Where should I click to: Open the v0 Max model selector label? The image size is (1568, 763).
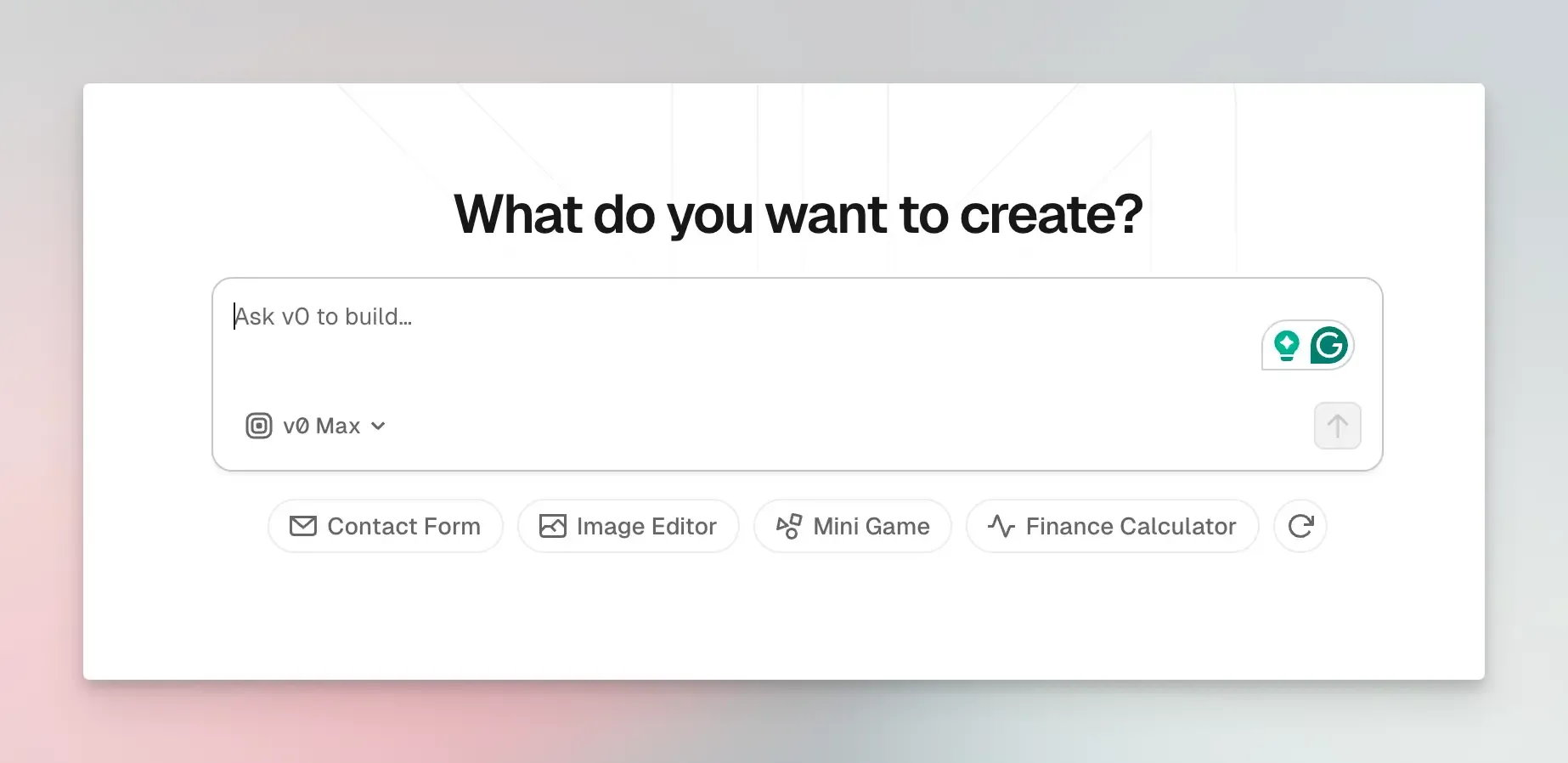[321, 426]
